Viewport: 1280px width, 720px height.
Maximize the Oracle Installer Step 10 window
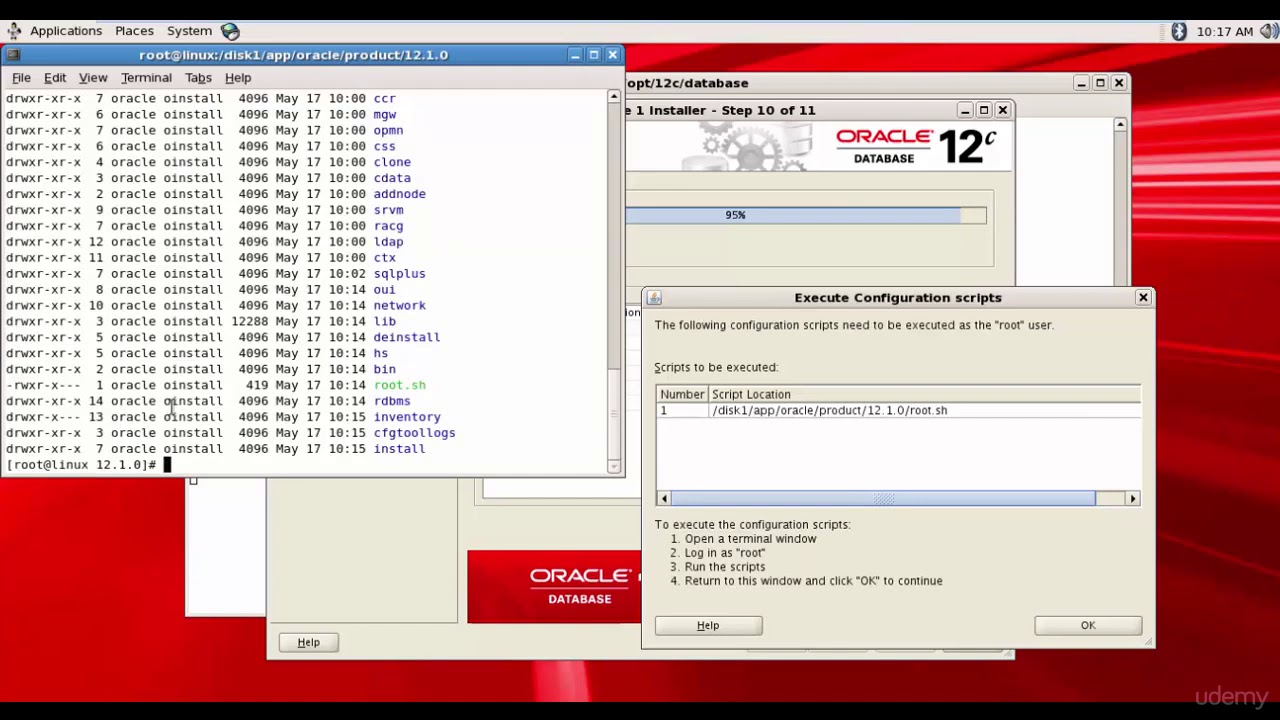coord(984,110)
